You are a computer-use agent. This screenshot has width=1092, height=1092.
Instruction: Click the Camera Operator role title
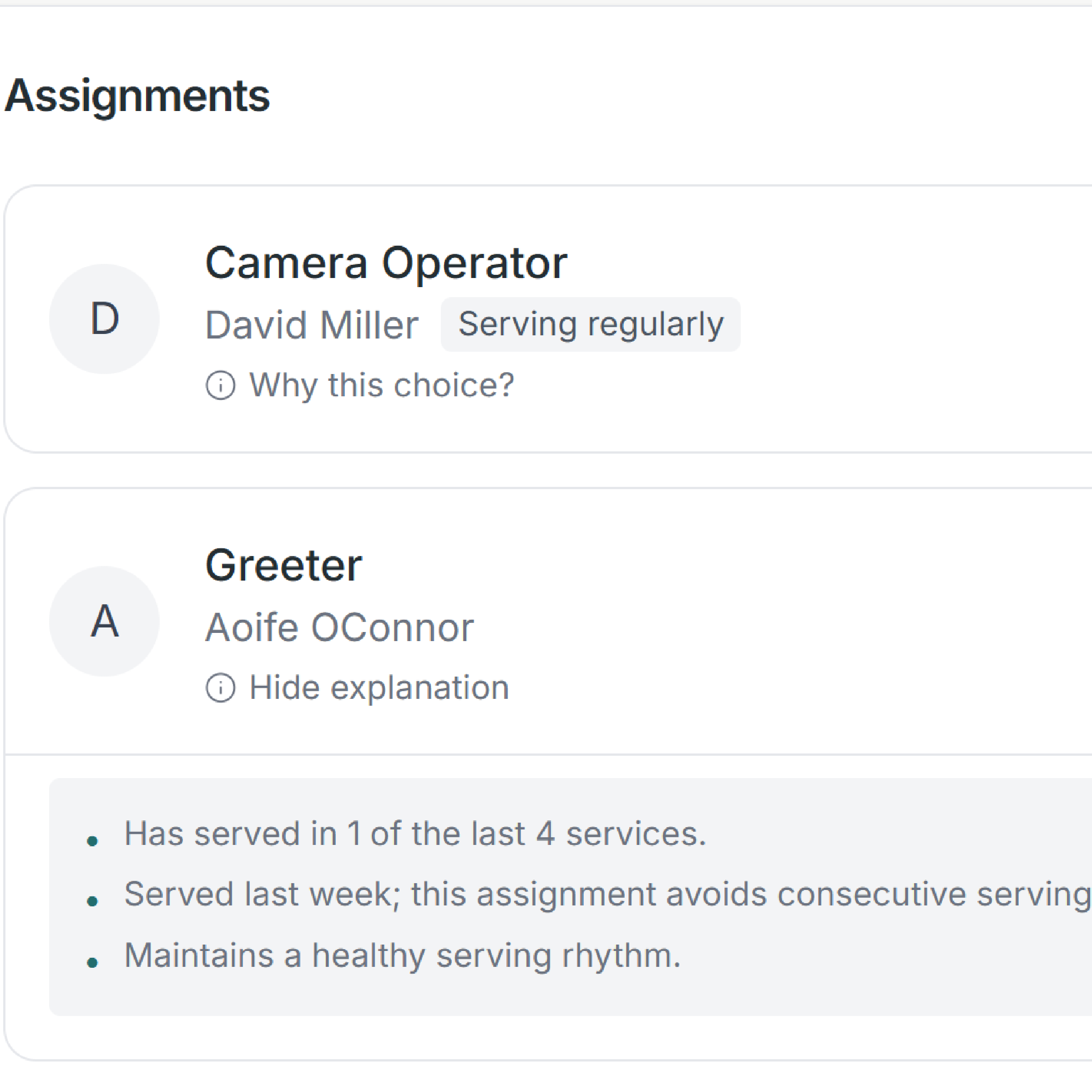point(385,263)
